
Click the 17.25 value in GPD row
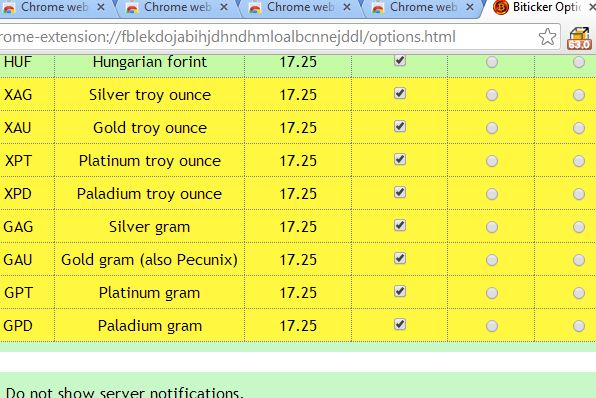298,326
